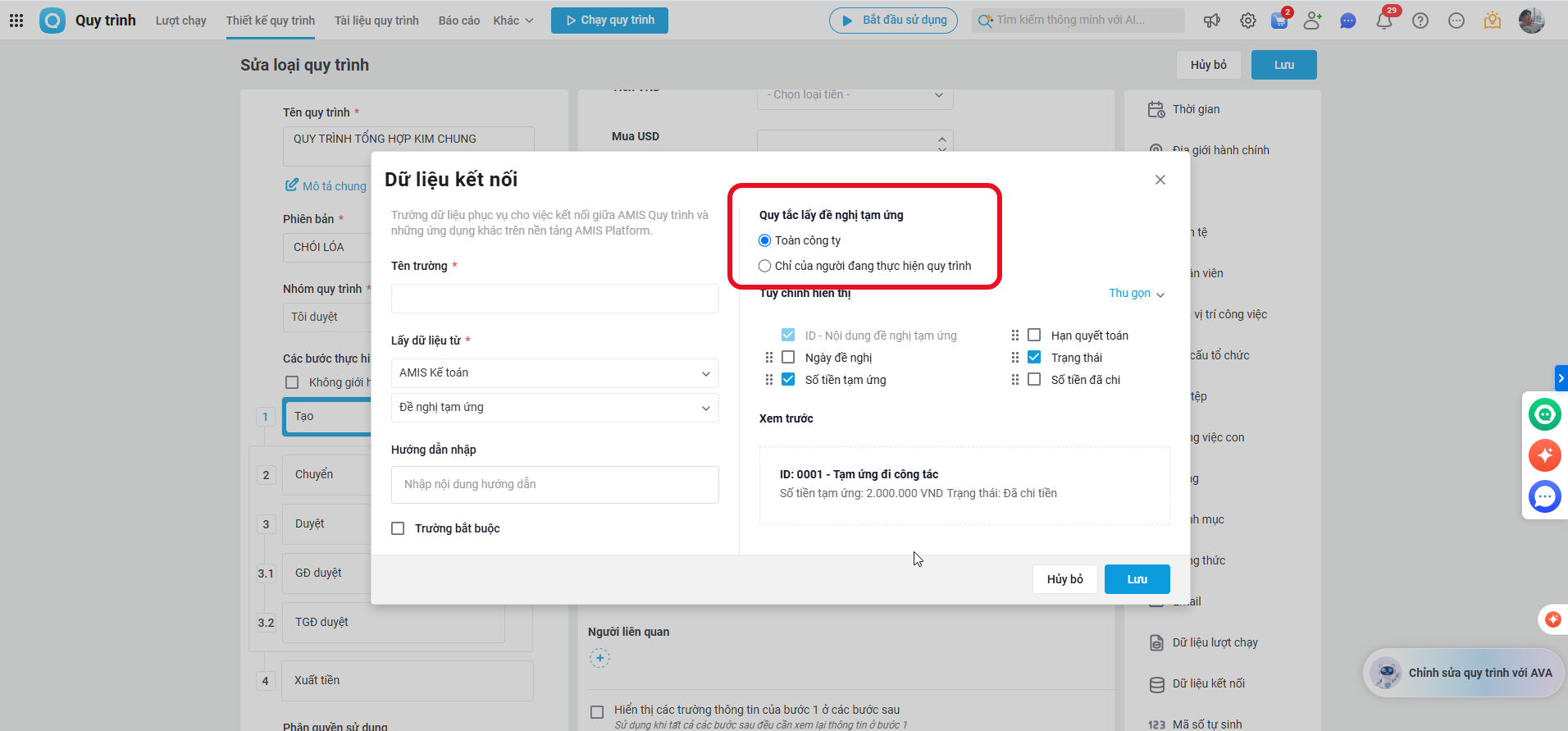Select Chỉ của người đang thực hiện quy trình

click(x=765, y=266)
